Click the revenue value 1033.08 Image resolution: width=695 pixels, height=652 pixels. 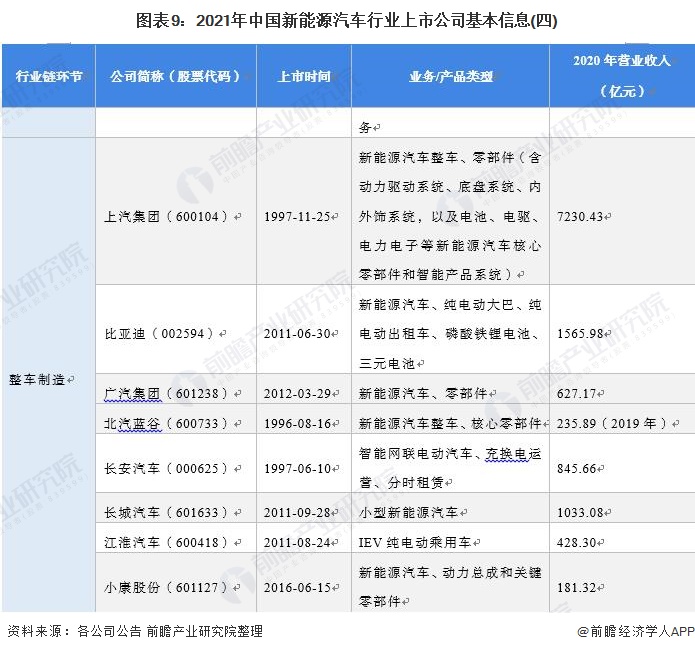581,512
